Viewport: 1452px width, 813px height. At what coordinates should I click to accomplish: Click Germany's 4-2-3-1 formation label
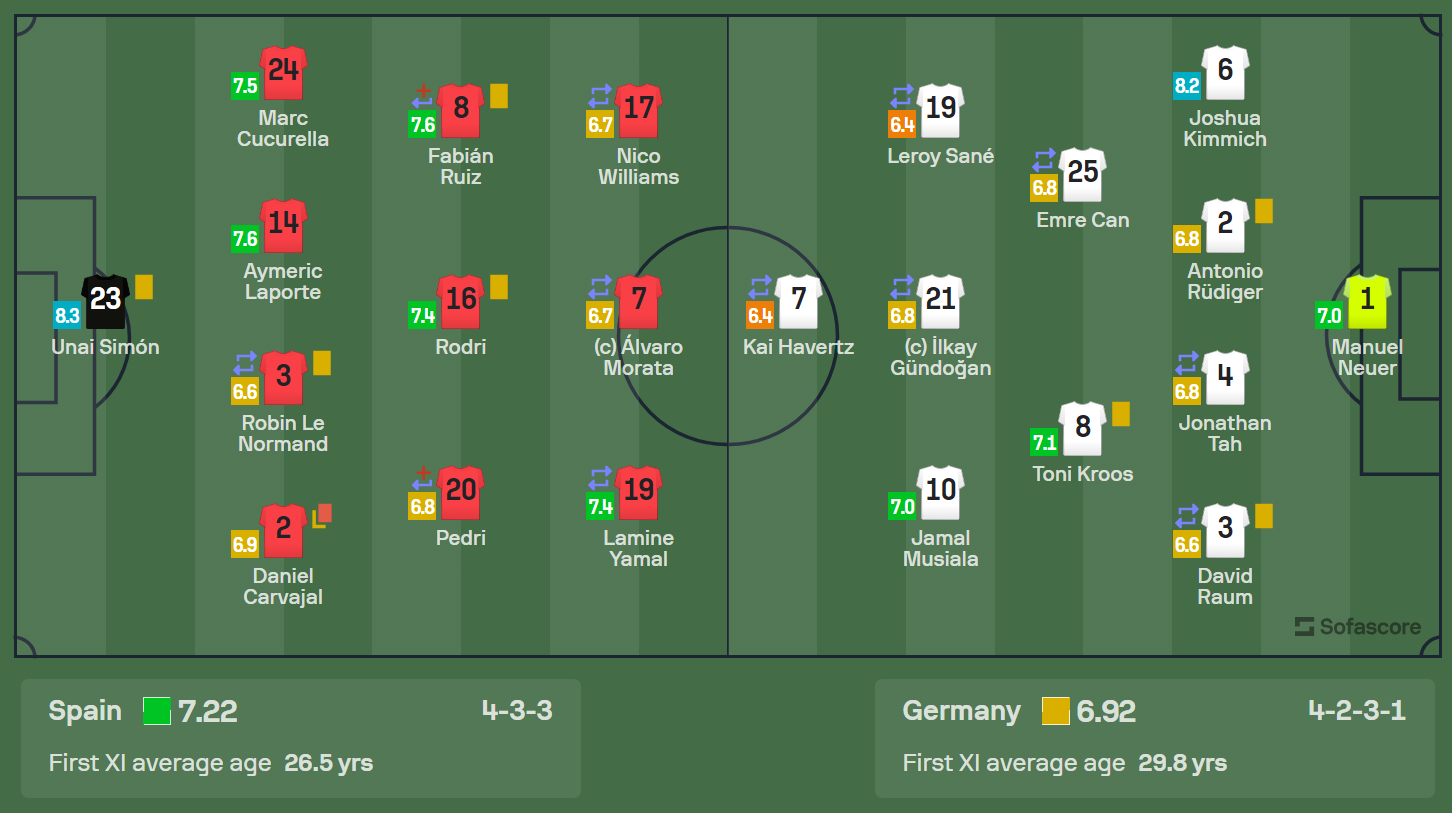pos(1357,711)
